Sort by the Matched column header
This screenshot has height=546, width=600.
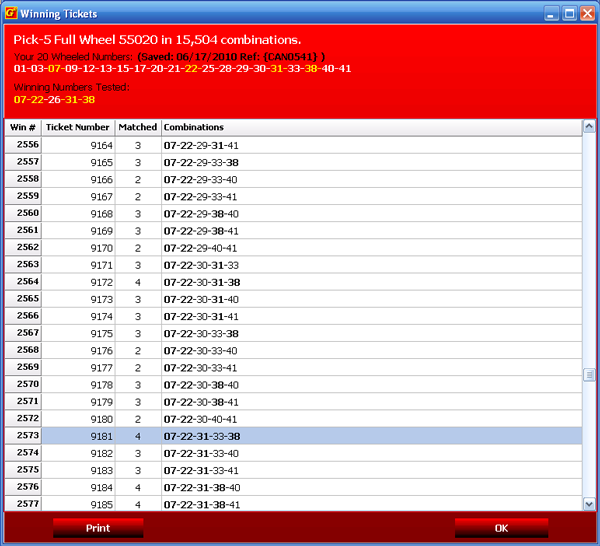pyautogui.click(x=138, y=127)
